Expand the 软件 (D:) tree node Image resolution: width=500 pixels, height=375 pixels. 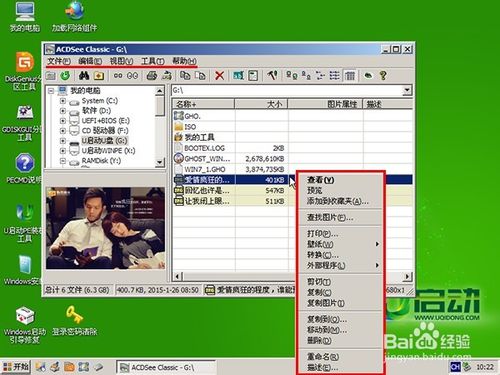pyautogui.click(x=63, y=111)
